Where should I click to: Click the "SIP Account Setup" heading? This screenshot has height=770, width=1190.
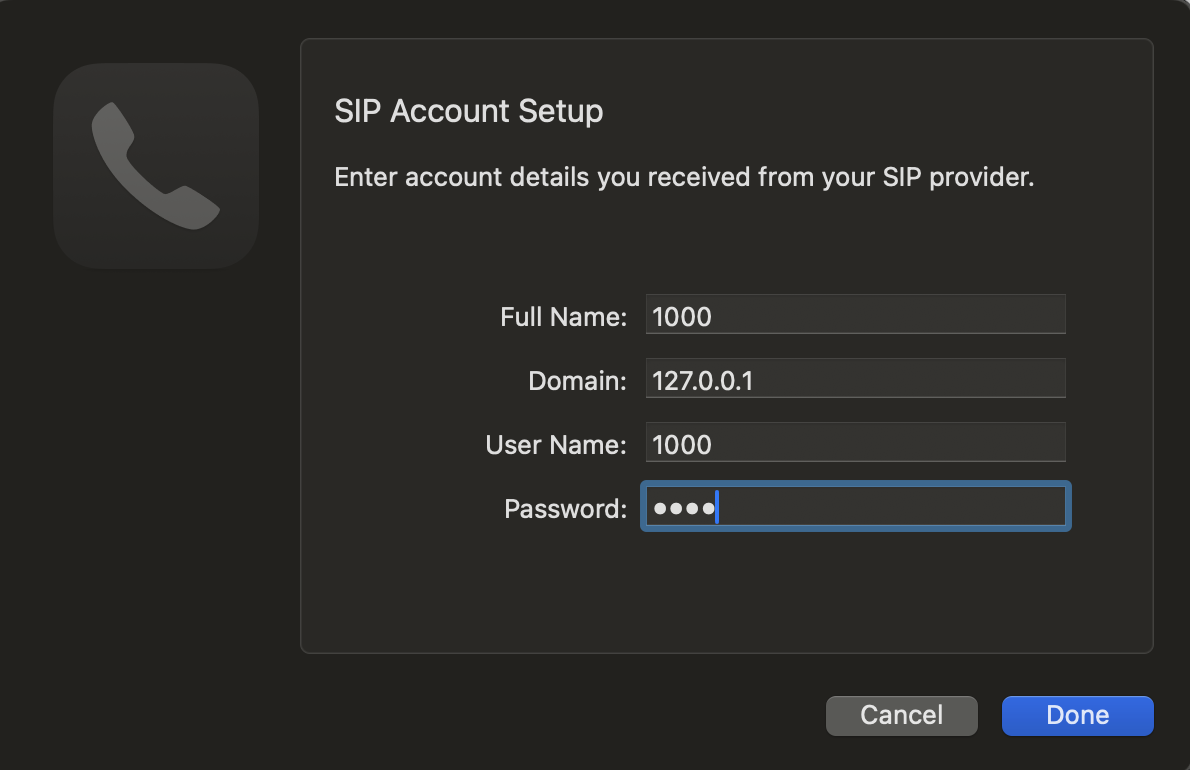point(468,111)
